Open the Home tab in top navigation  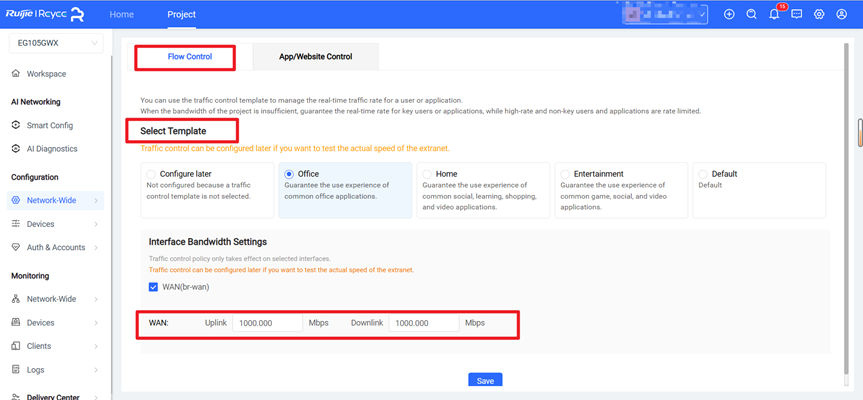(x=121, y=15)
